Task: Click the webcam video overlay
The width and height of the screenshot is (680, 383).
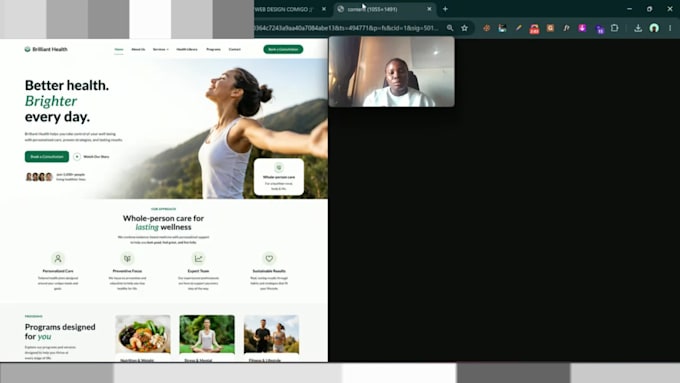Action: coord(392,72)
